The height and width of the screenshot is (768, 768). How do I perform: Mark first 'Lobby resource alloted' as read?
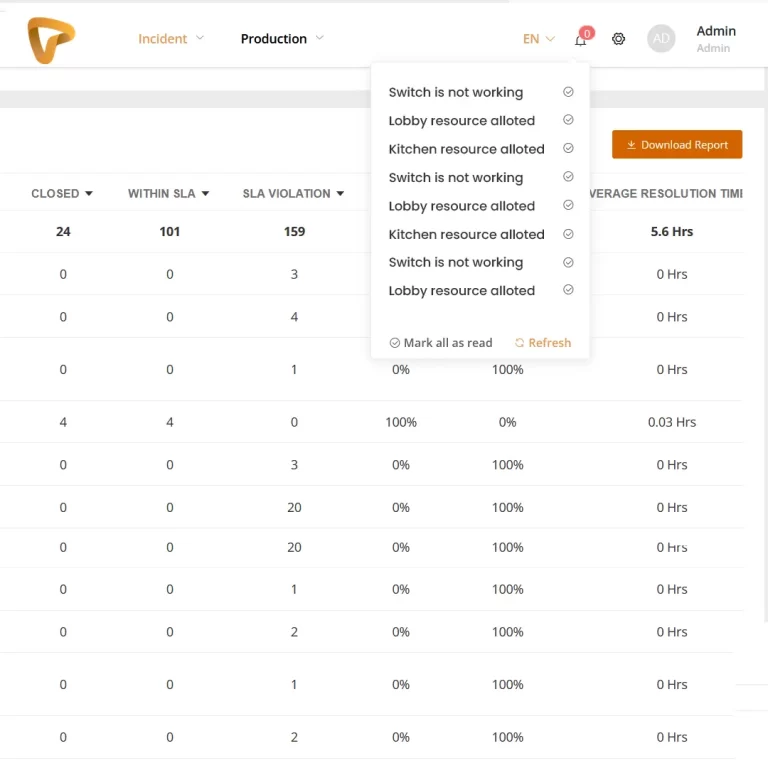[568, 120]
